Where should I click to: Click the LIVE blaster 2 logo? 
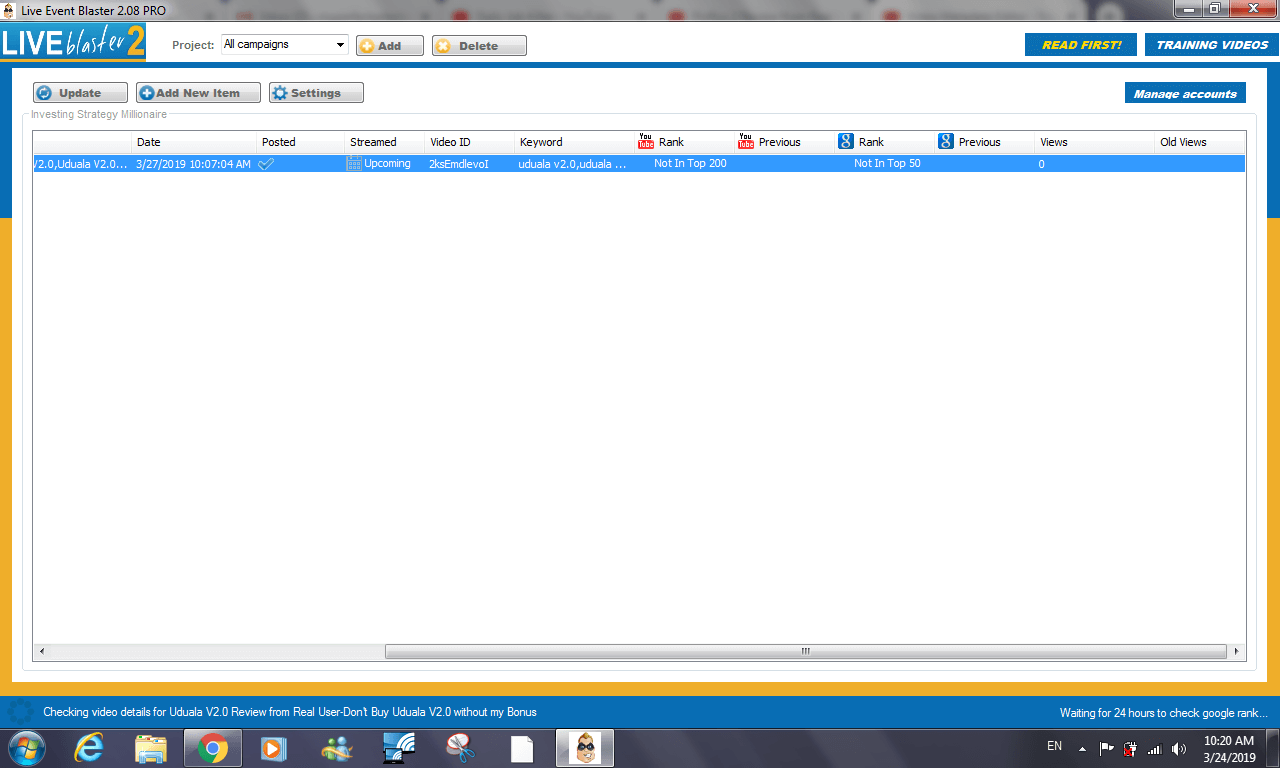click(x=73, y=43)
